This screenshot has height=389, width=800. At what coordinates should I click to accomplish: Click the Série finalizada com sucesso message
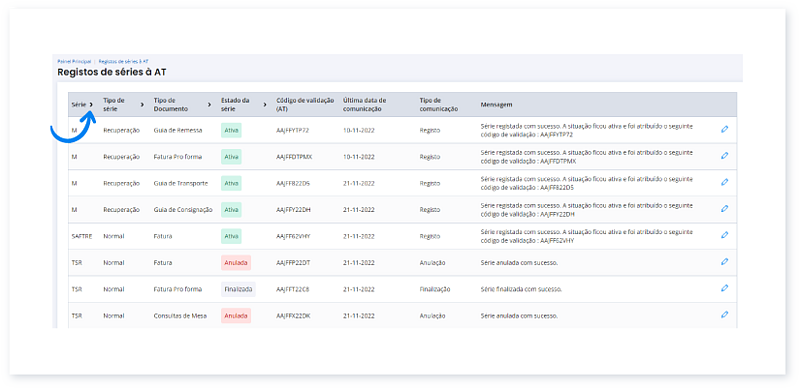click(x=521, y=289)
